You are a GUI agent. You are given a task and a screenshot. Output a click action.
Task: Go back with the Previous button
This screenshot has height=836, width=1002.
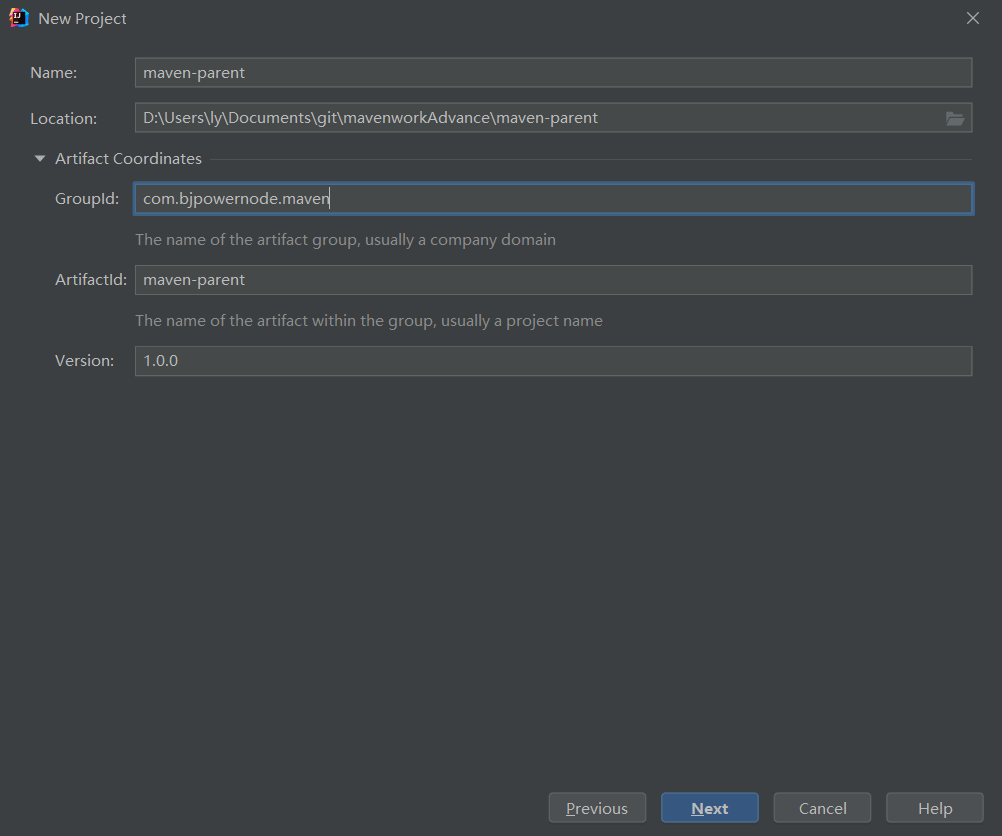tap(597, 809)
